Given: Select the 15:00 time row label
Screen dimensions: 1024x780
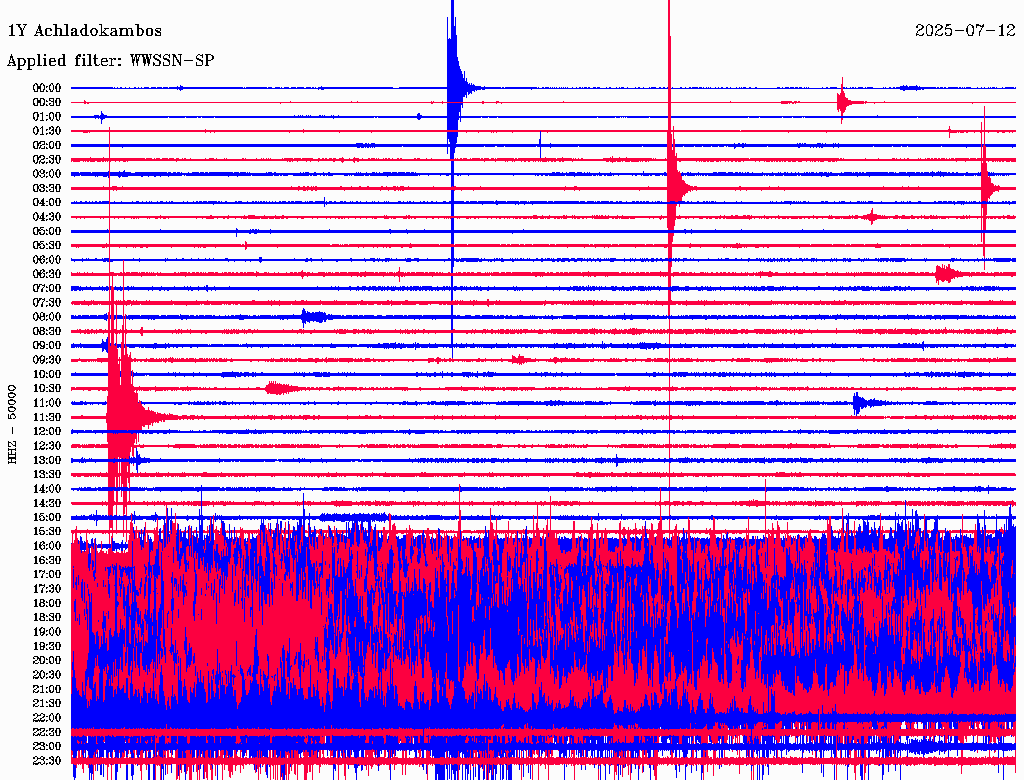Looking at the screenshot, I should click(47, 518).
